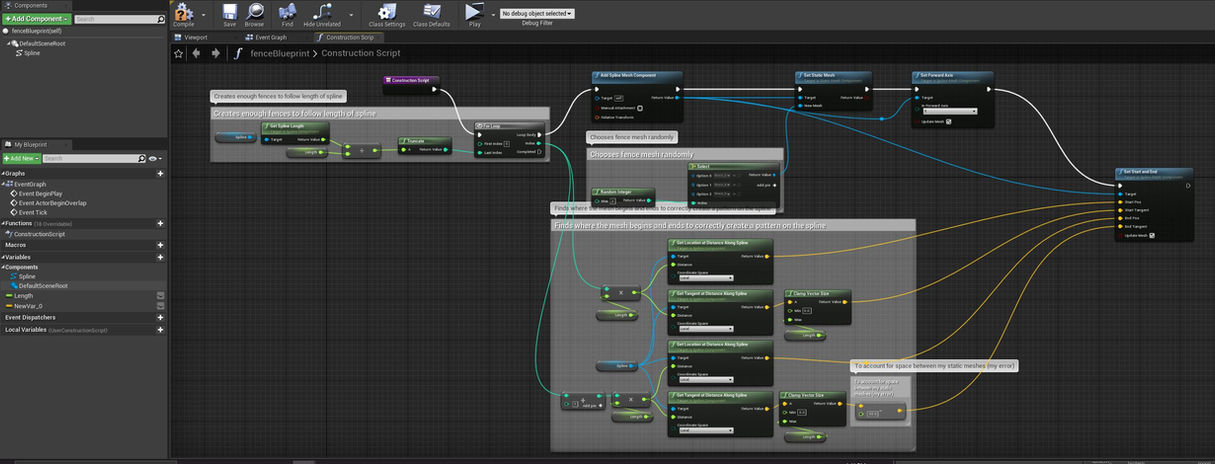
Task: Add a new variable with the Variables plus icon
Action: coord(160,256)
